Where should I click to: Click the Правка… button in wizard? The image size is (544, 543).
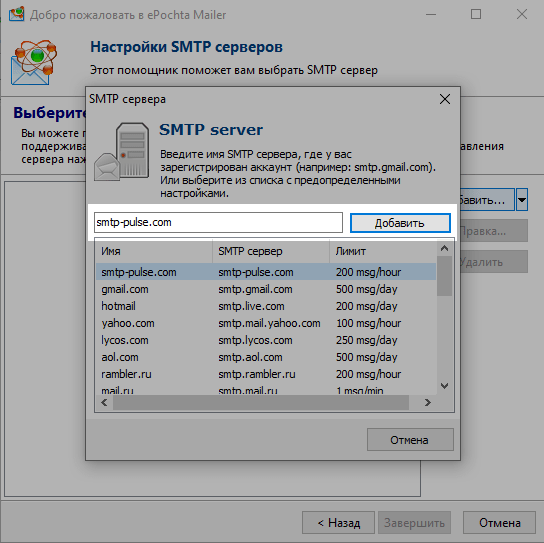[494, 230]
